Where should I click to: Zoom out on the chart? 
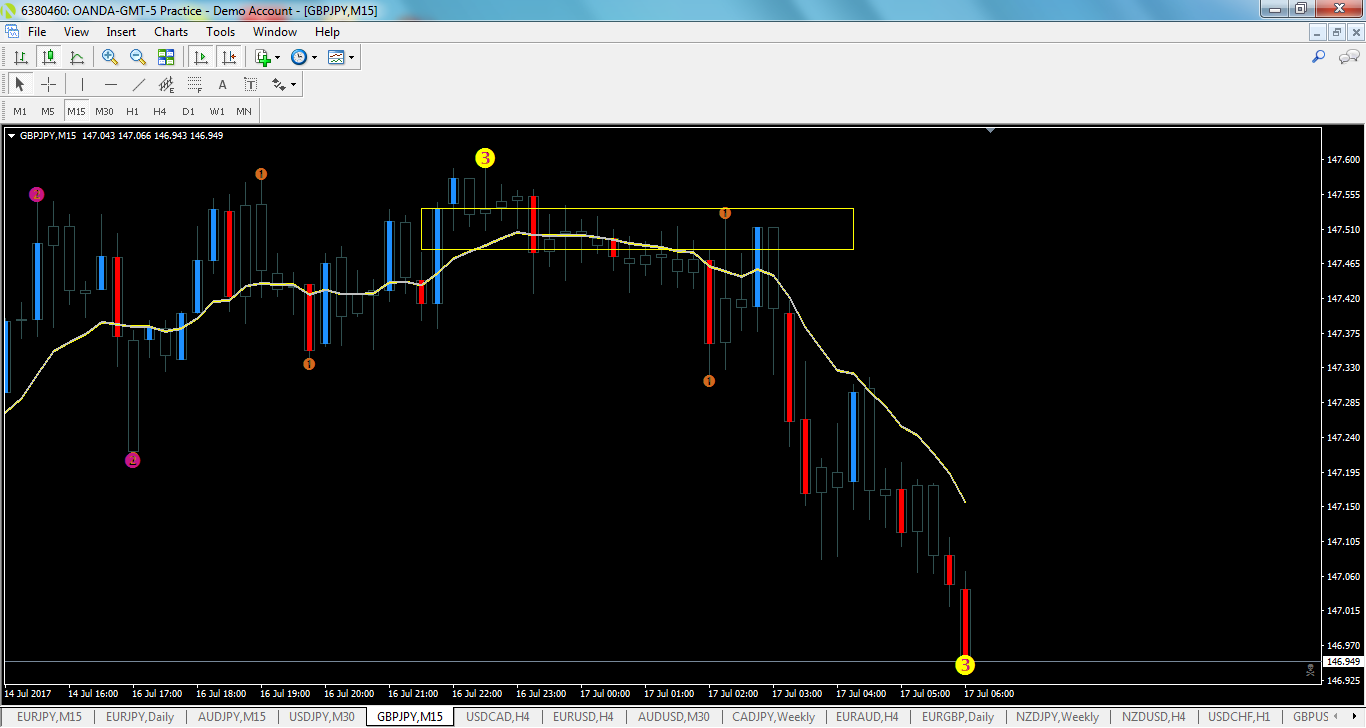pos(138,57)
